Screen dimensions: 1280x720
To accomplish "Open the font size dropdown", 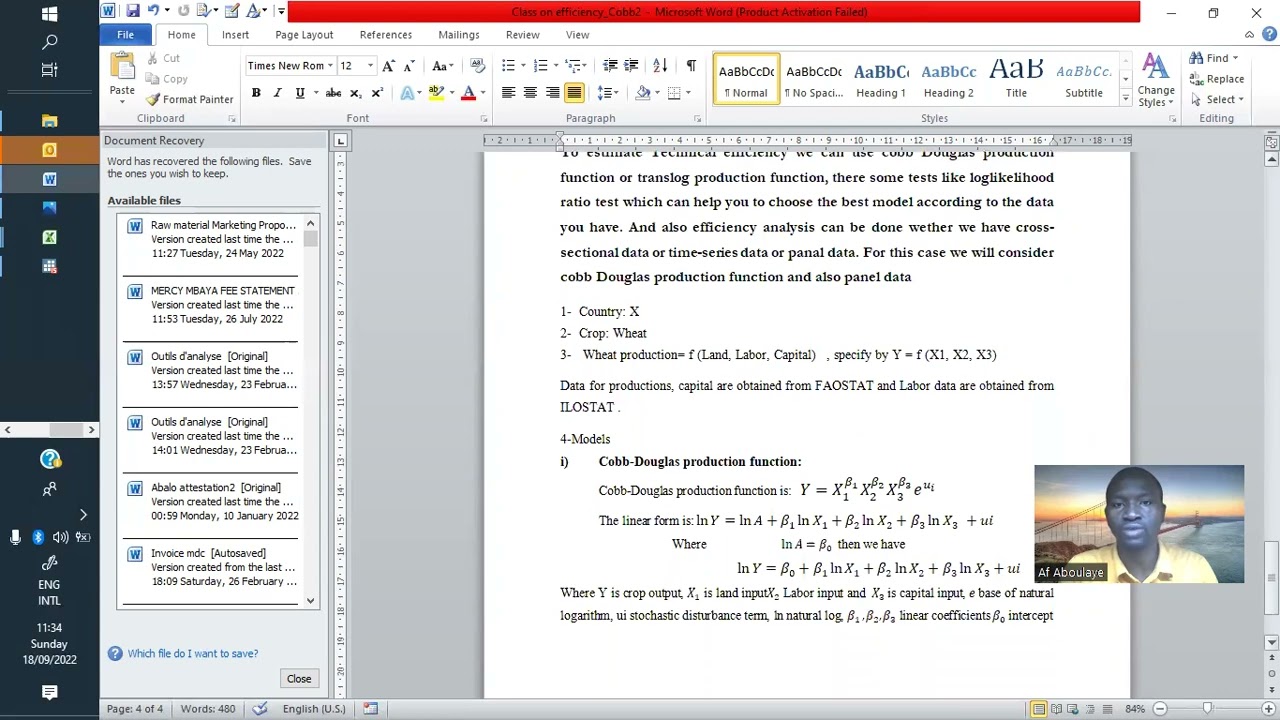I will tap(370, 66).
